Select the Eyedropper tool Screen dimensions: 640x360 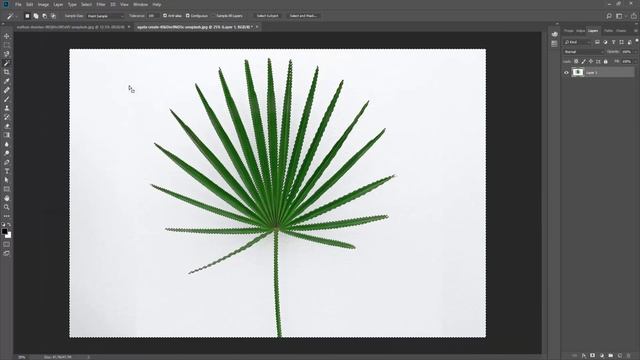coord(7,81)
